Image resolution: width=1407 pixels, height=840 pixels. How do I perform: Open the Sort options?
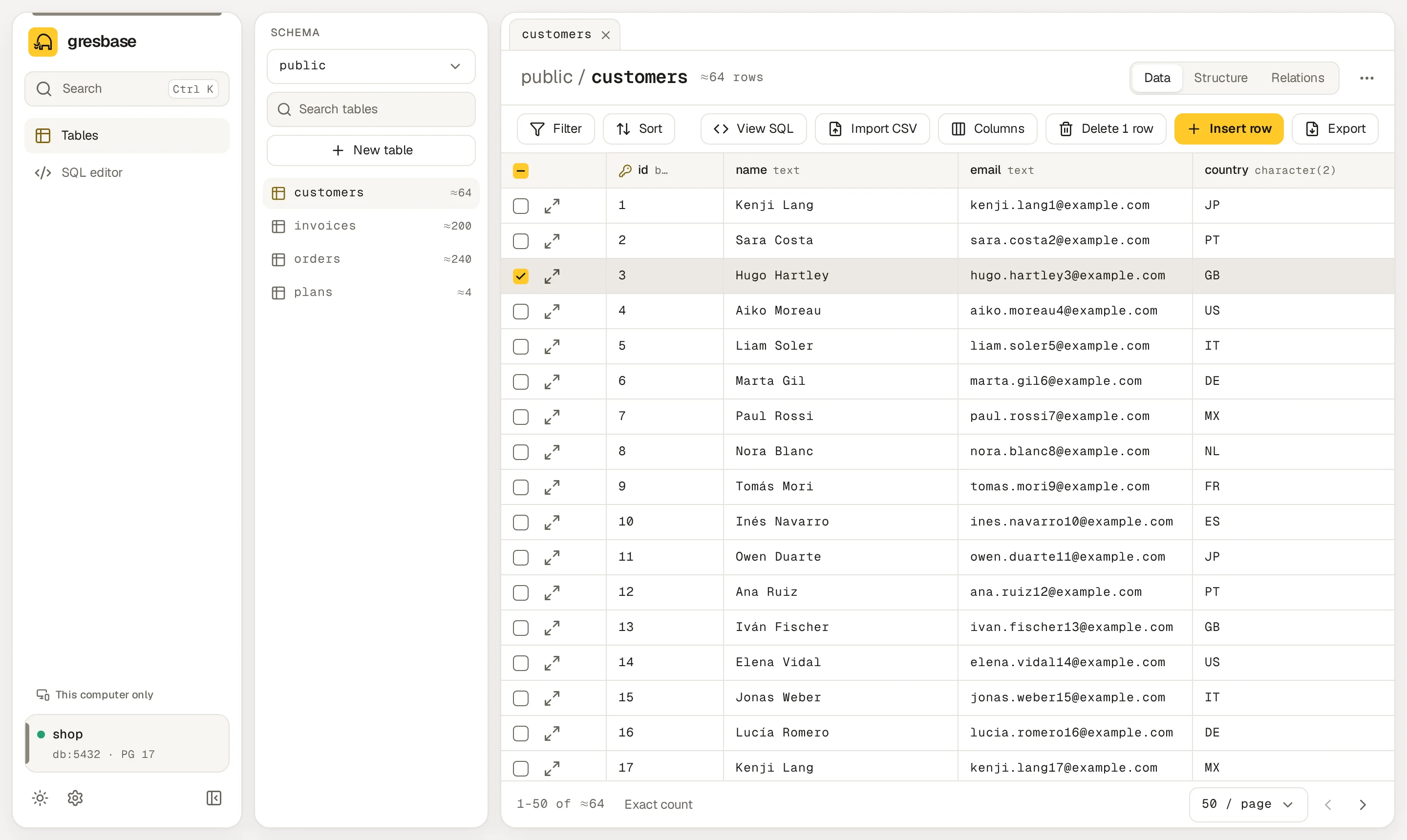click(639, 129)
